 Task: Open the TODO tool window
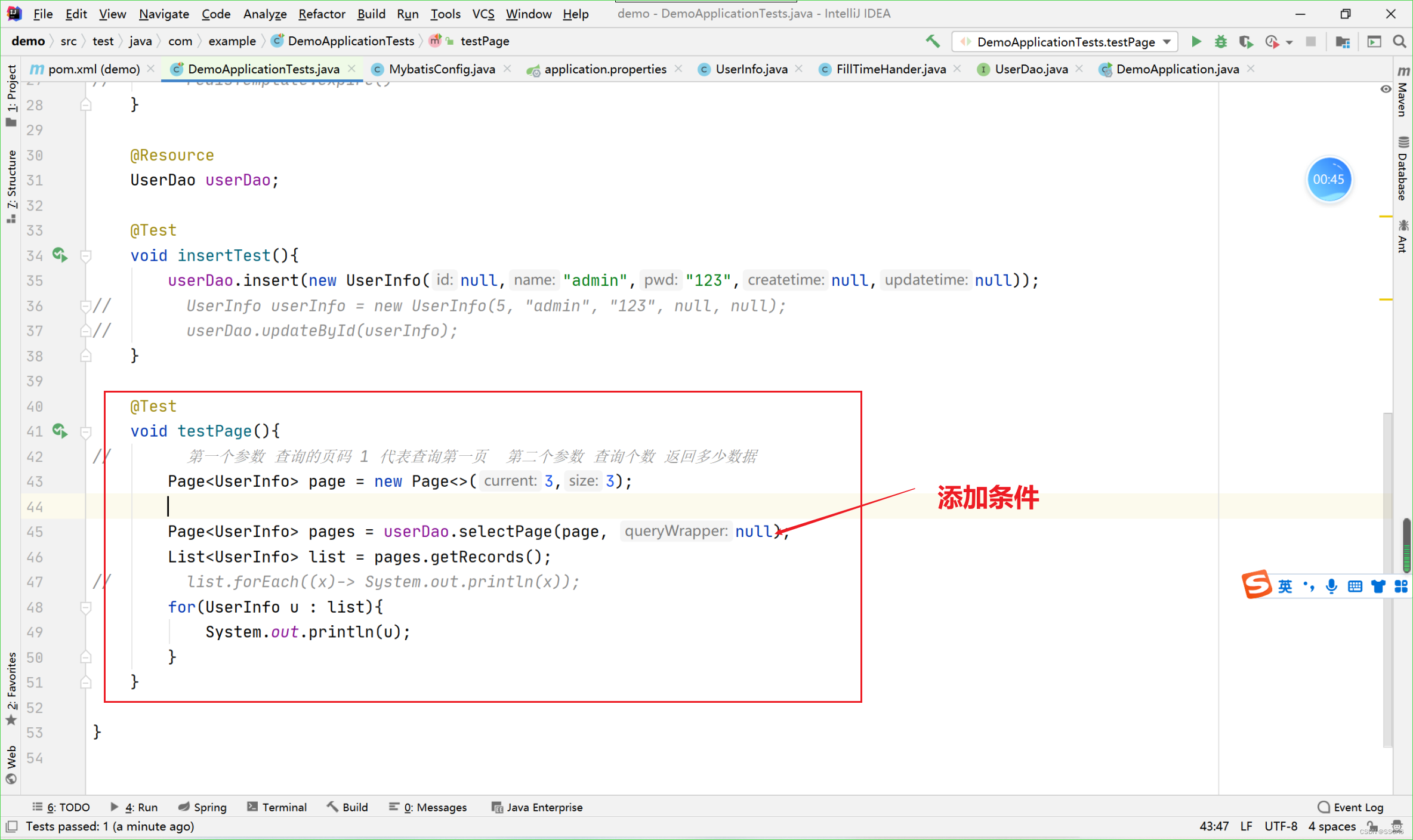click(61, 807)
